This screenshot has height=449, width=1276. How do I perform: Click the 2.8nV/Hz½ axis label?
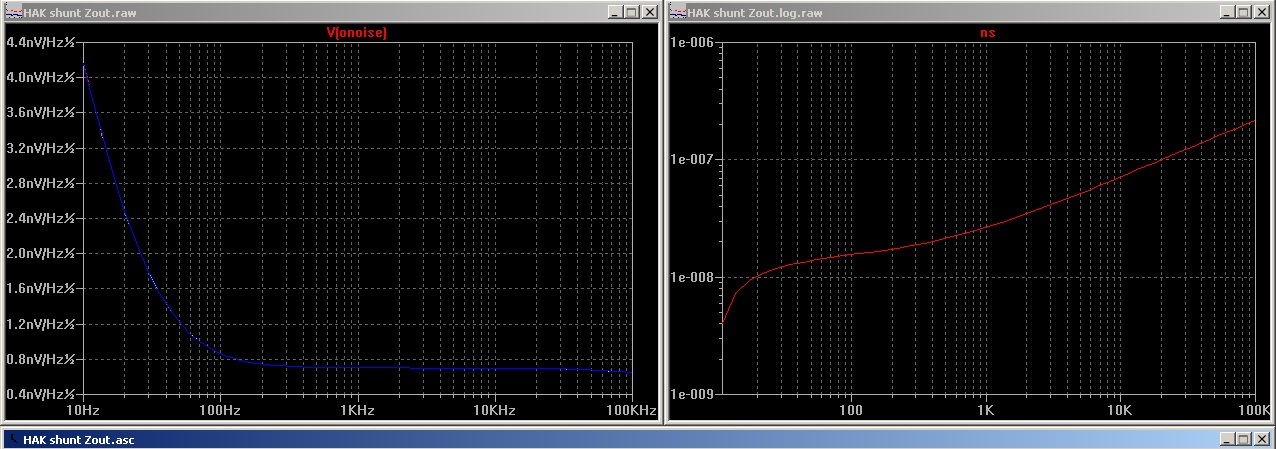40,183
